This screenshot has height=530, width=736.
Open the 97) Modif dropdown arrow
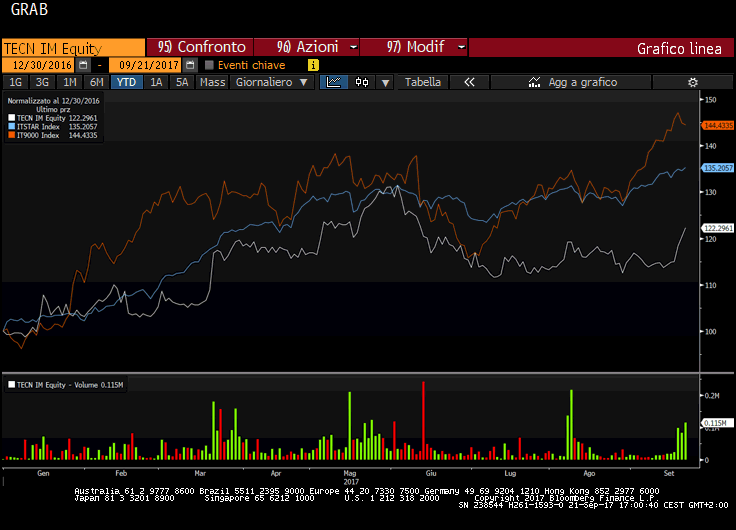coord(461,47)
